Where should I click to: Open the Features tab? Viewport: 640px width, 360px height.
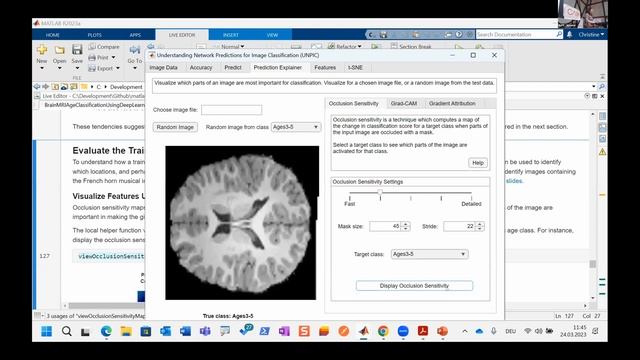tap(325, 67)
